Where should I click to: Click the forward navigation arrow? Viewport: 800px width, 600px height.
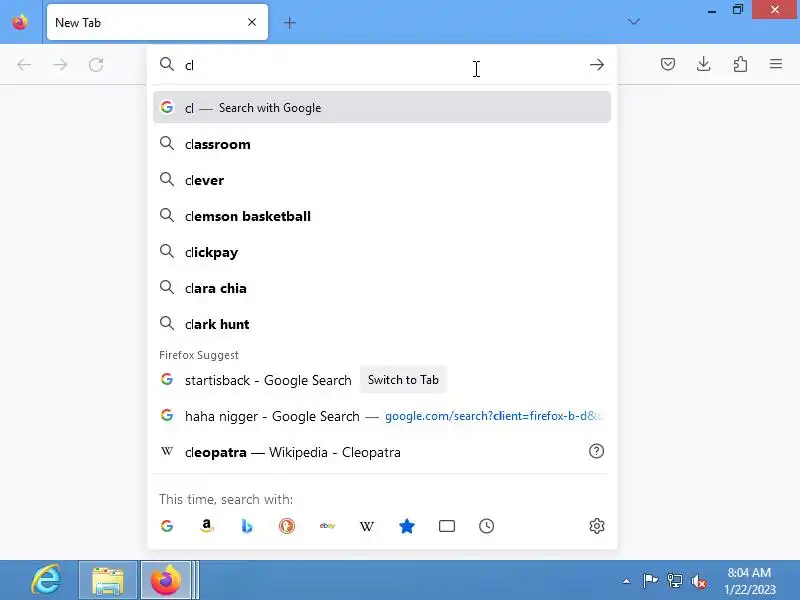(60, 65)
